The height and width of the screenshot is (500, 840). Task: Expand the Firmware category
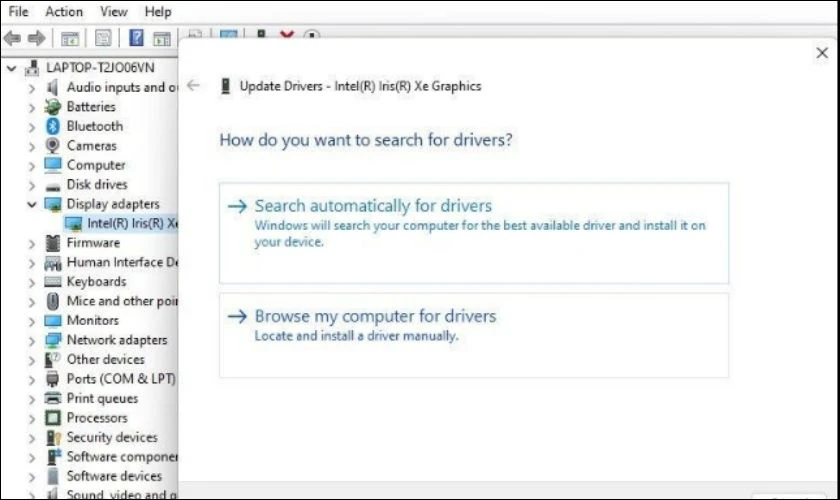(32, 243)
